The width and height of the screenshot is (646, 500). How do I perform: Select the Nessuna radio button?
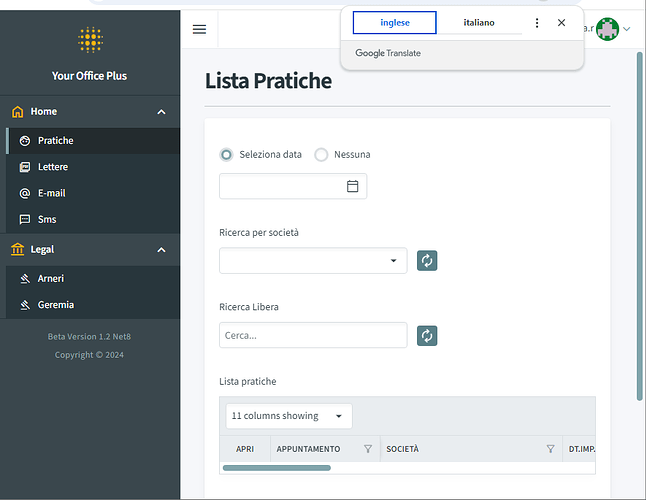coord(321,155)
